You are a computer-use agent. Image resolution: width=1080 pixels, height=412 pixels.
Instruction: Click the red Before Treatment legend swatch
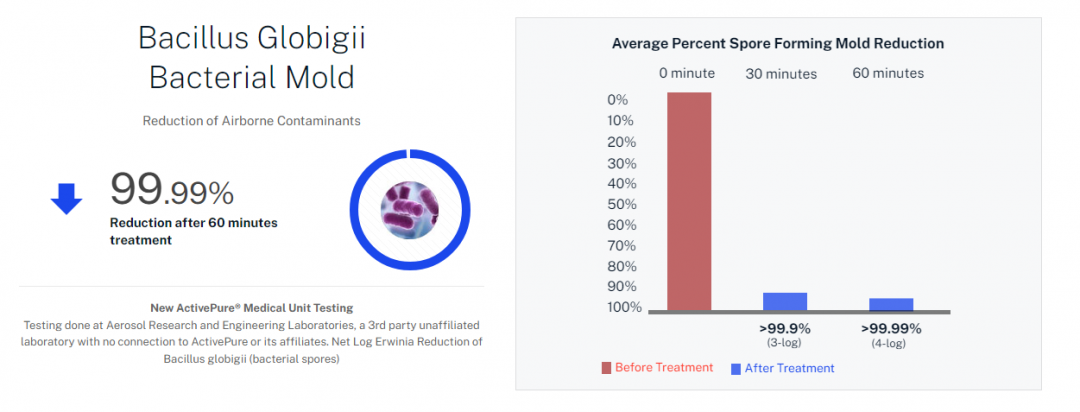tap(606, 368)
